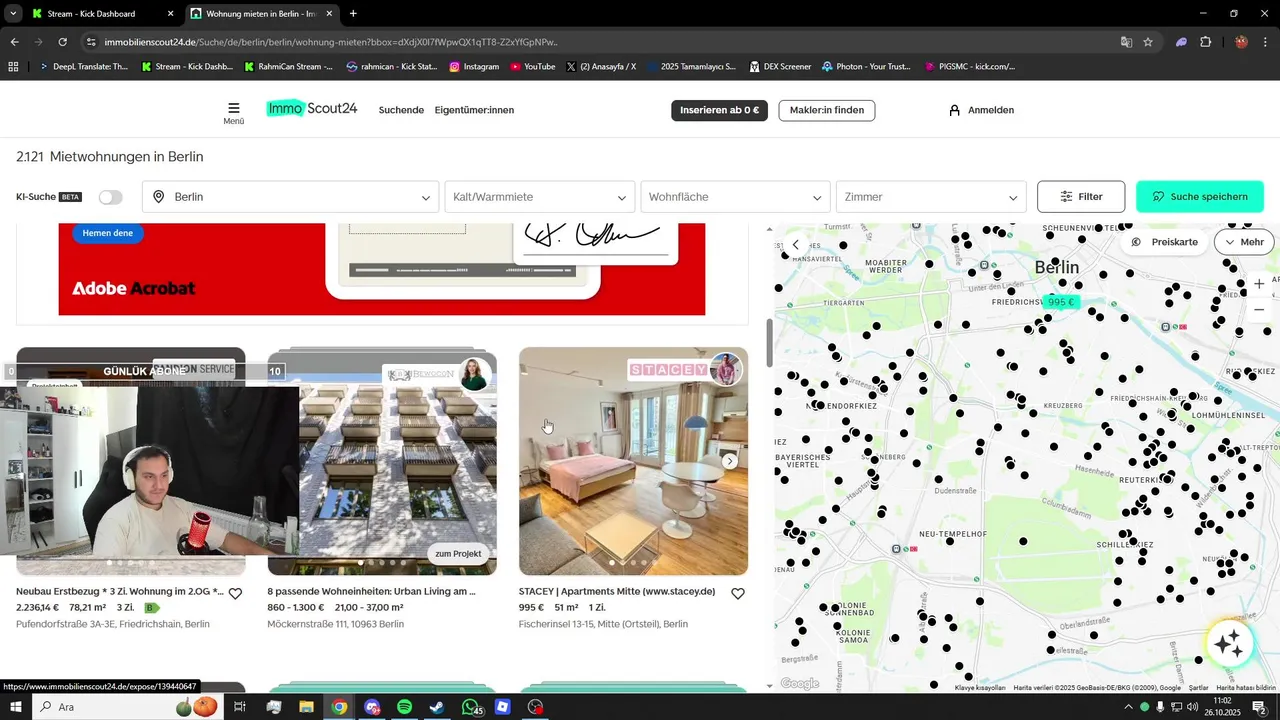Save the Neubau Erstbezug listing with heart
1280x720 pixels.
(x=235, y=593)
